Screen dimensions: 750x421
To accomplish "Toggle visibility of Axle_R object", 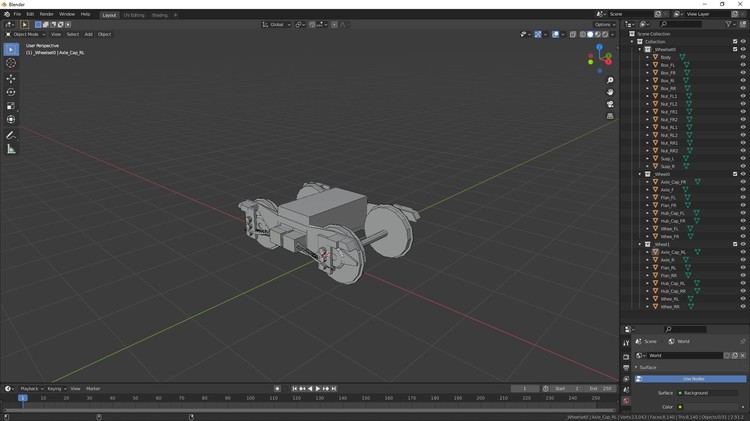I will coord(742,260).
